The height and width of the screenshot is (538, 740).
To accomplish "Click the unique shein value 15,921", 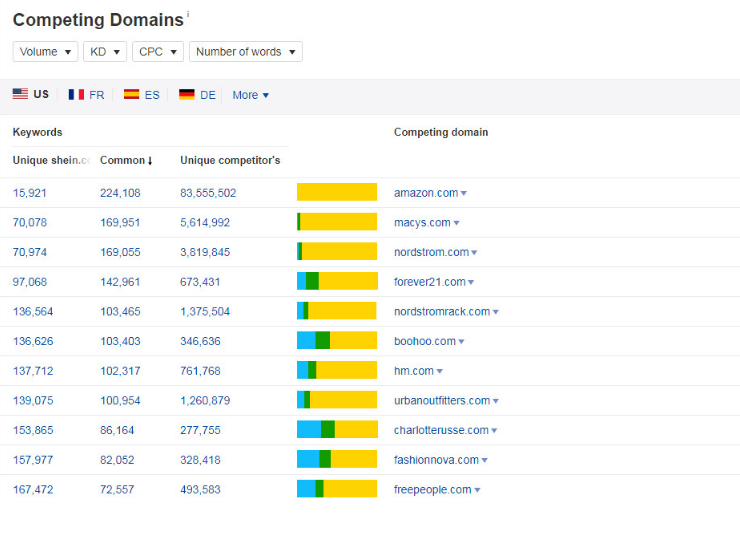I will coord(29,193).
